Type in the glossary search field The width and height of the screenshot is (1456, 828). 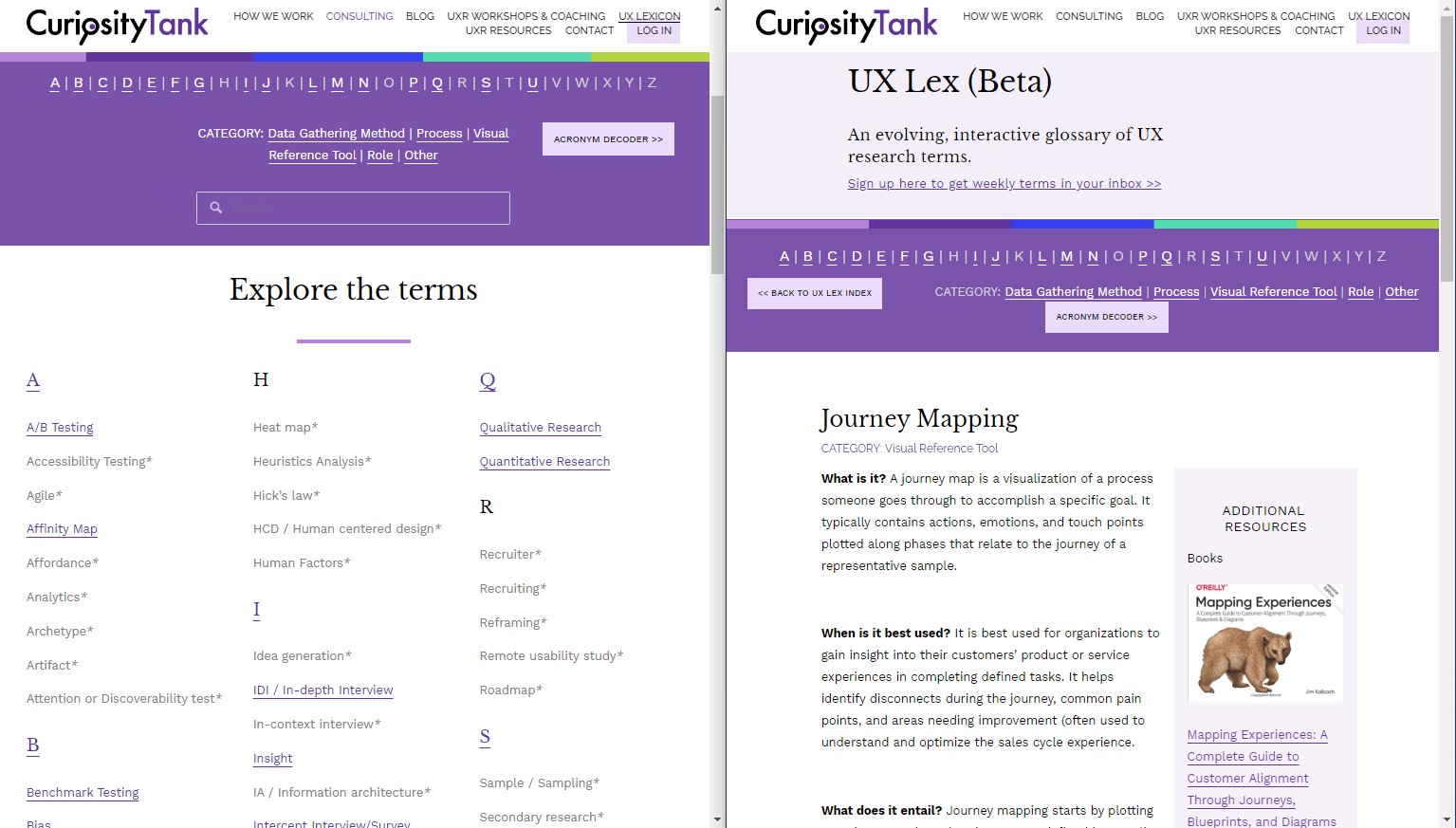(365, 208)
